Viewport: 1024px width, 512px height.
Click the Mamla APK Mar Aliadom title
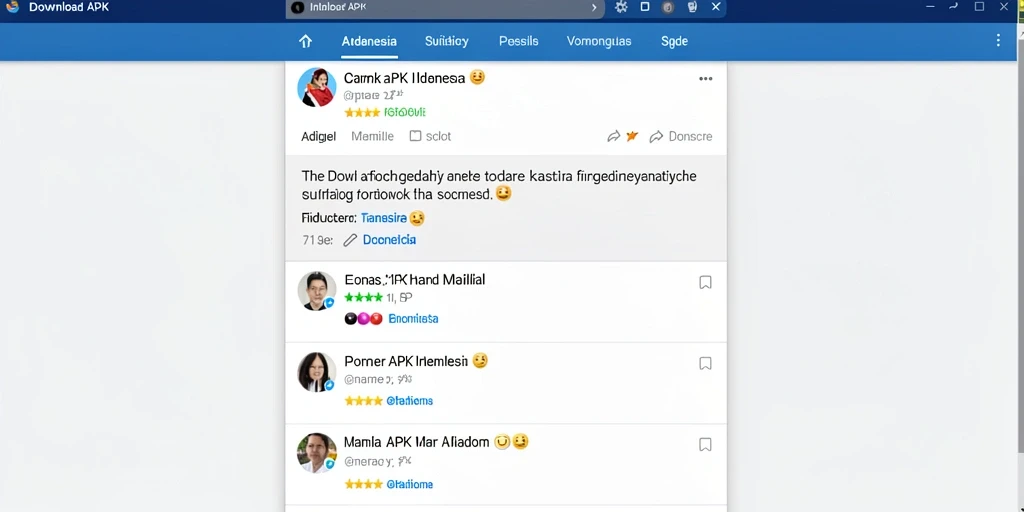click(x=417, y=442)
